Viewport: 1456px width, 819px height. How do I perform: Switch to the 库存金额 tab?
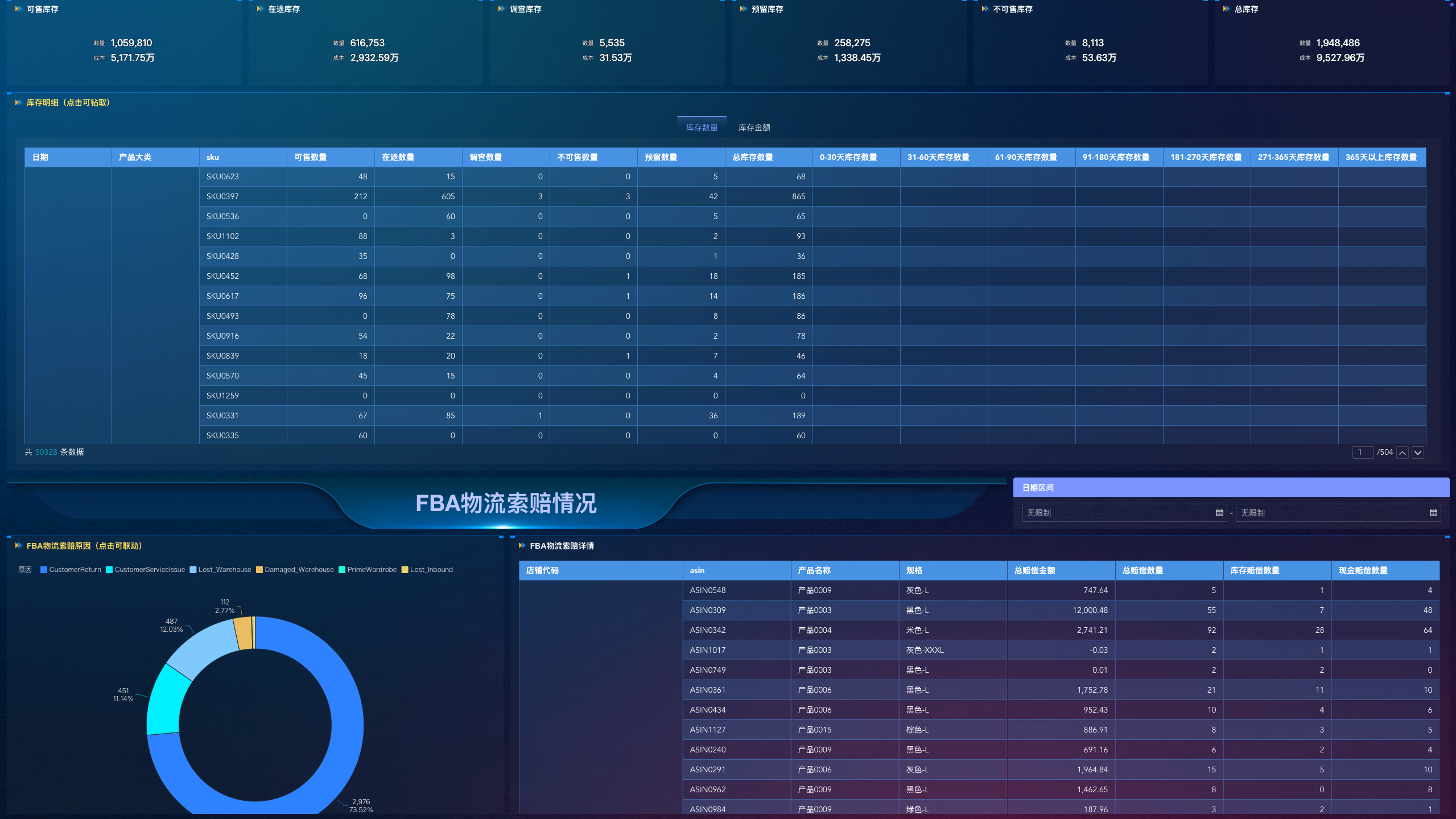coord(754,127)
